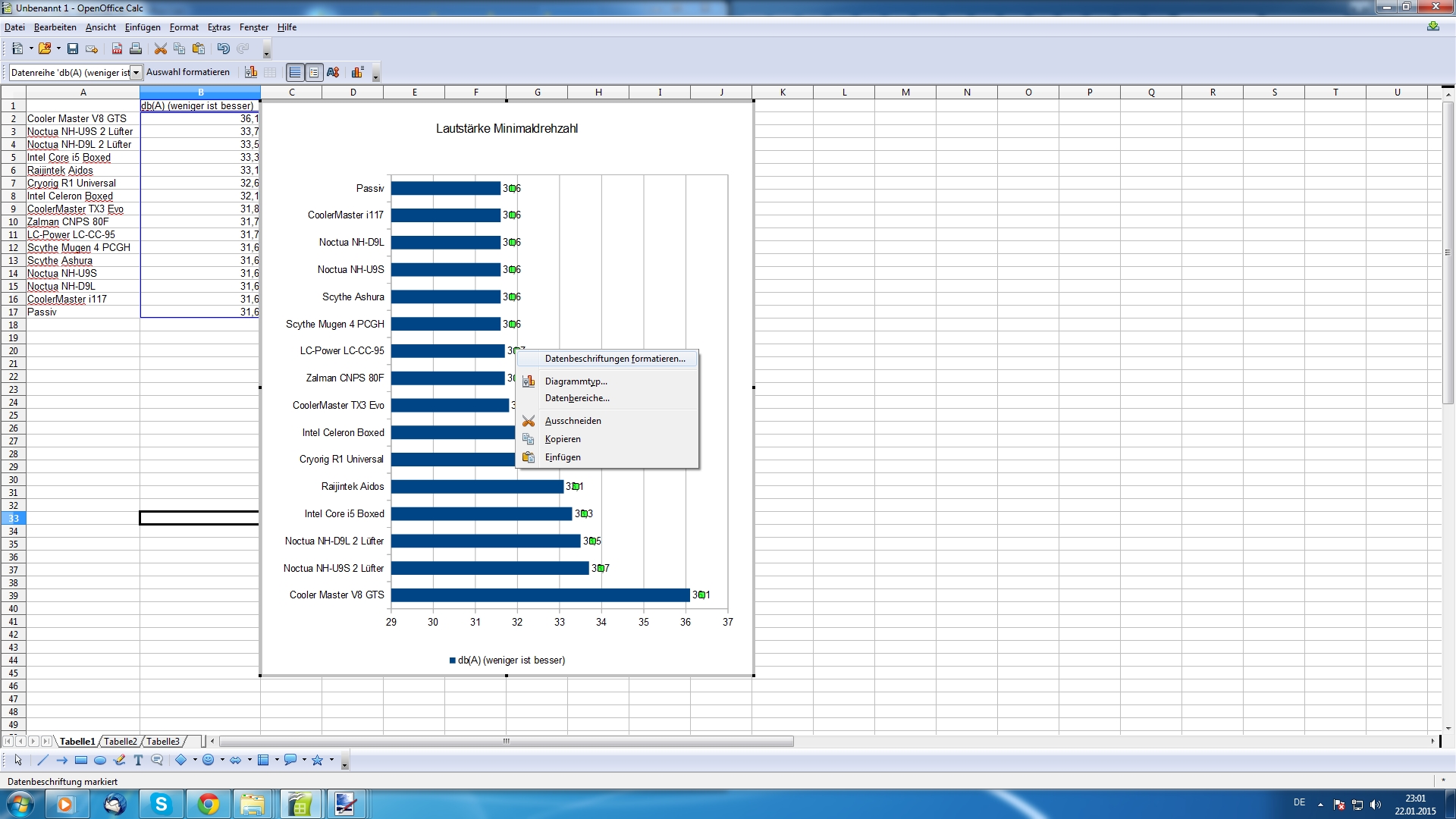Export directly as PDF
This screenshot has width=1456, height=819.
point(117,49)
